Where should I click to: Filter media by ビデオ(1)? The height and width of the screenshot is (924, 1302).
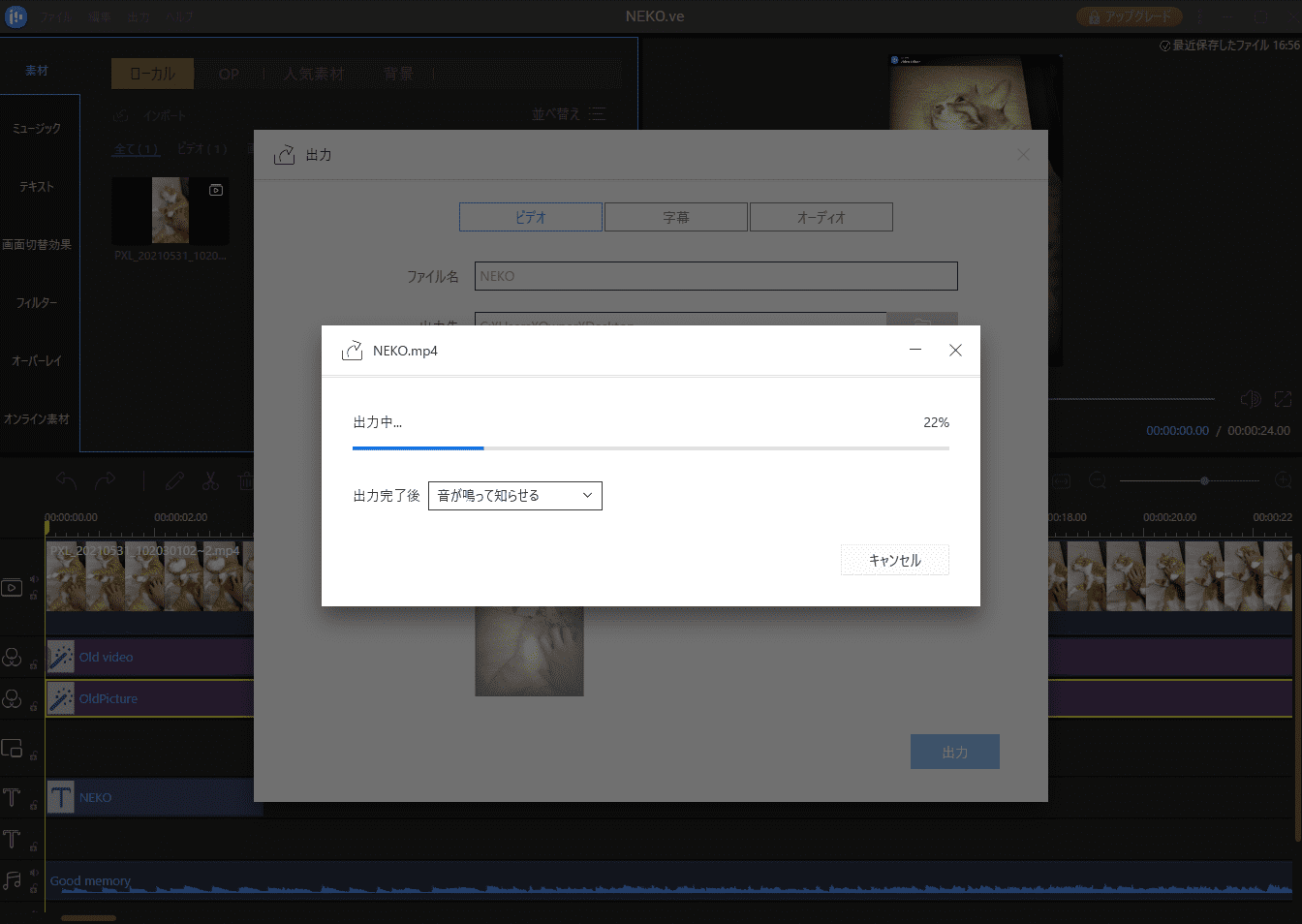pos(202,149)
